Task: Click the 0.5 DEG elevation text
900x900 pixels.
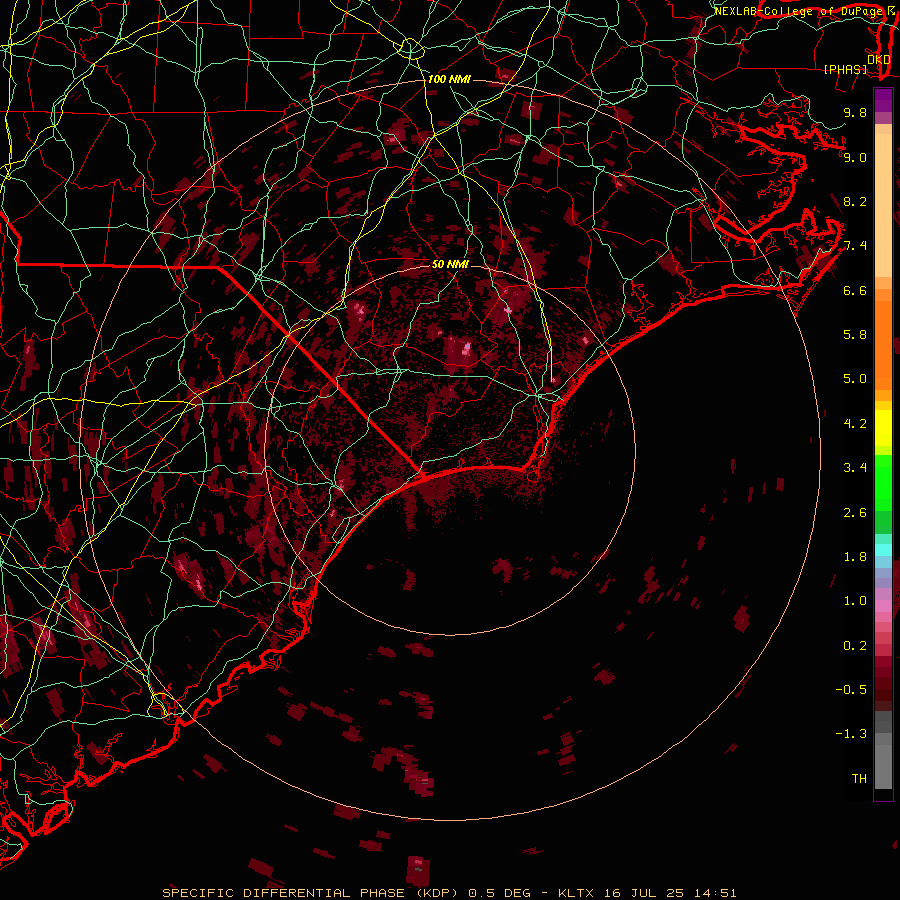Action: point(498,893)
